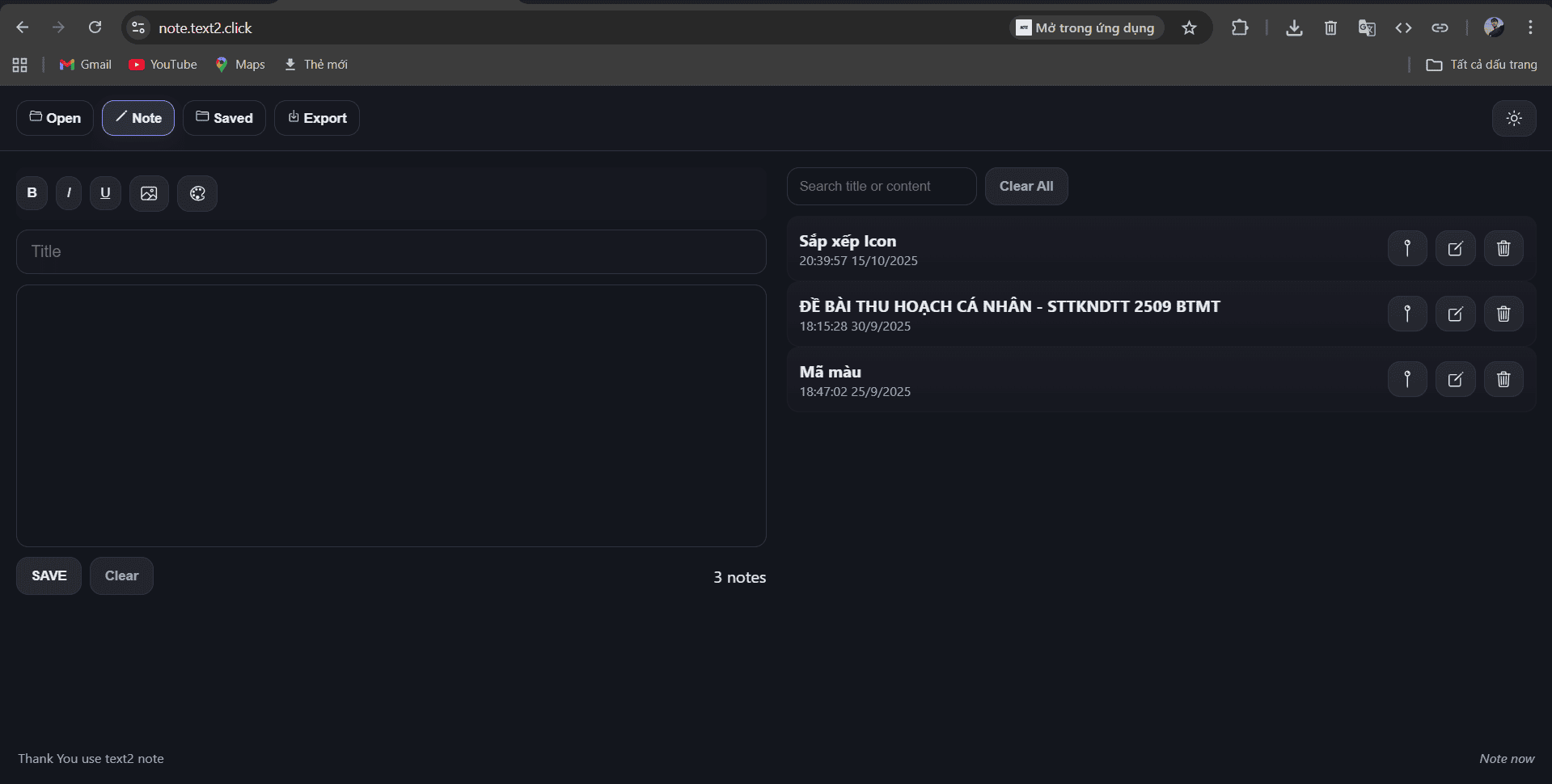Open the "Tất cả dấu trang" bookmarks folder
The height and width of the screenshot is (784, 1552).
[x=1482, y=65]
